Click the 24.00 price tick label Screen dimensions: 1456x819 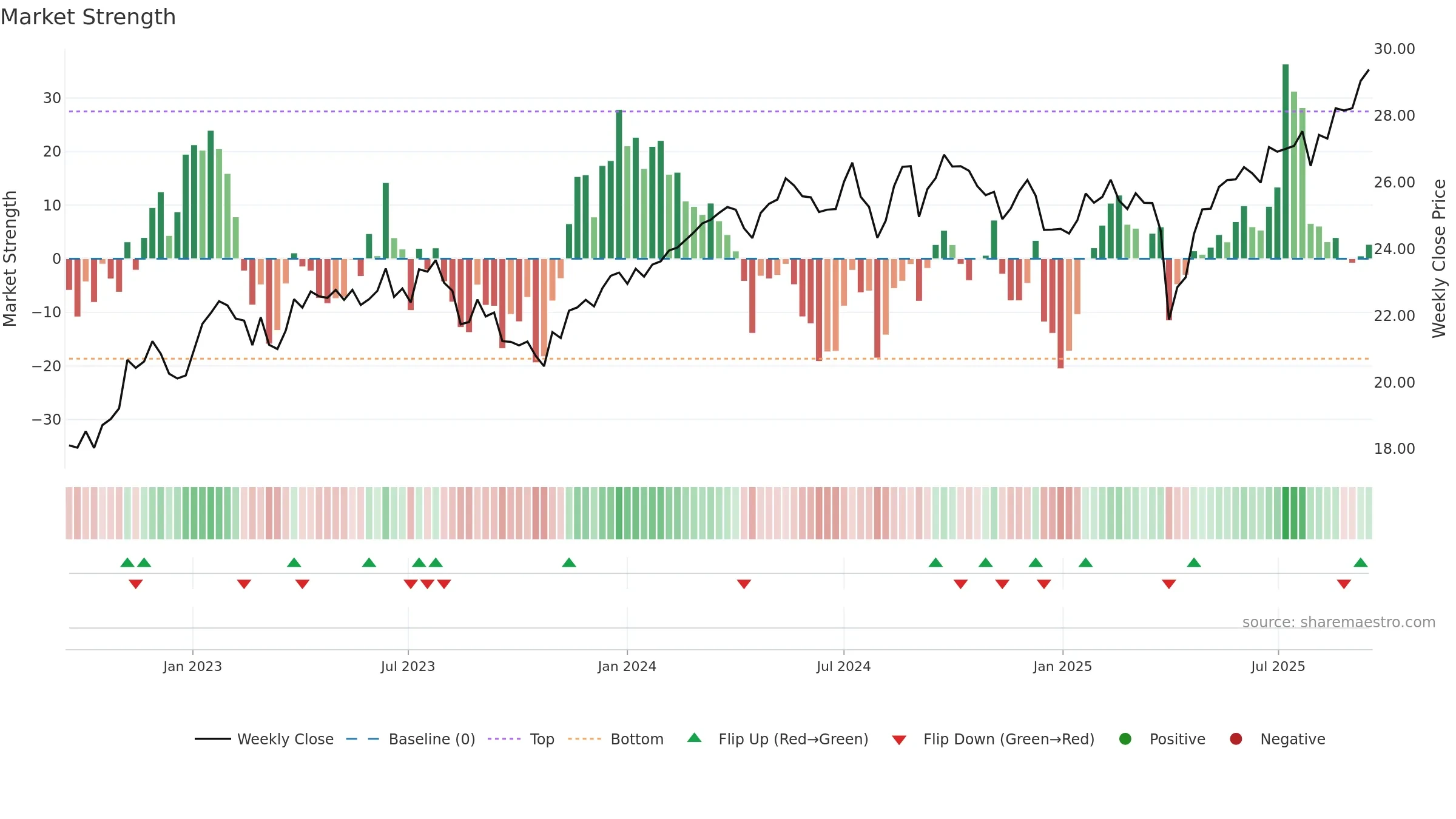(1394, 249)
